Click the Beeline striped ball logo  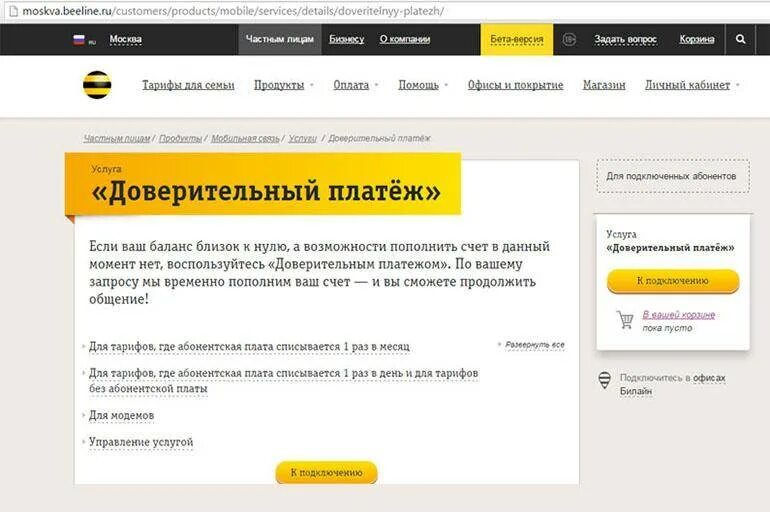coord(97,85)
